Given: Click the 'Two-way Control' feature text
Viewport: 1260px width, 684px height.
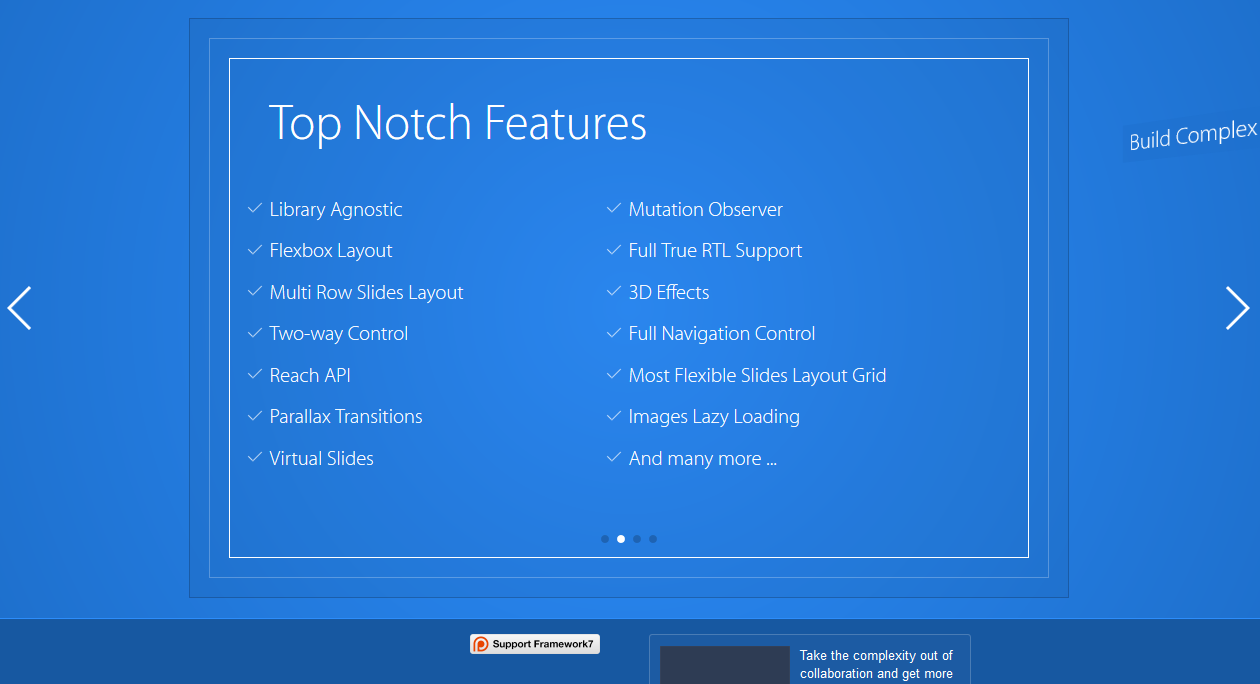Looking at the screenshot, I should [339, 334].
